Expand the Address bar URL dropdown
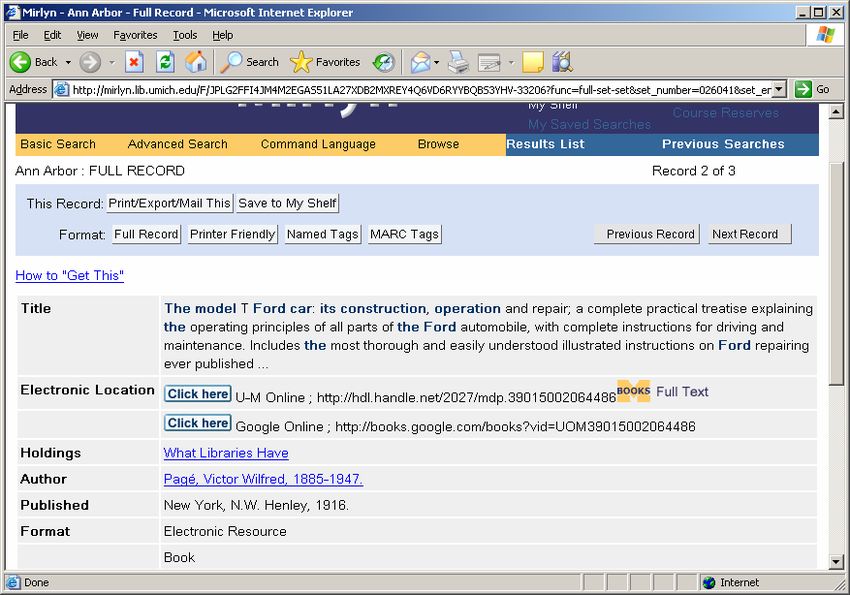This screenshot has height=595, width=850. (778, 89)
